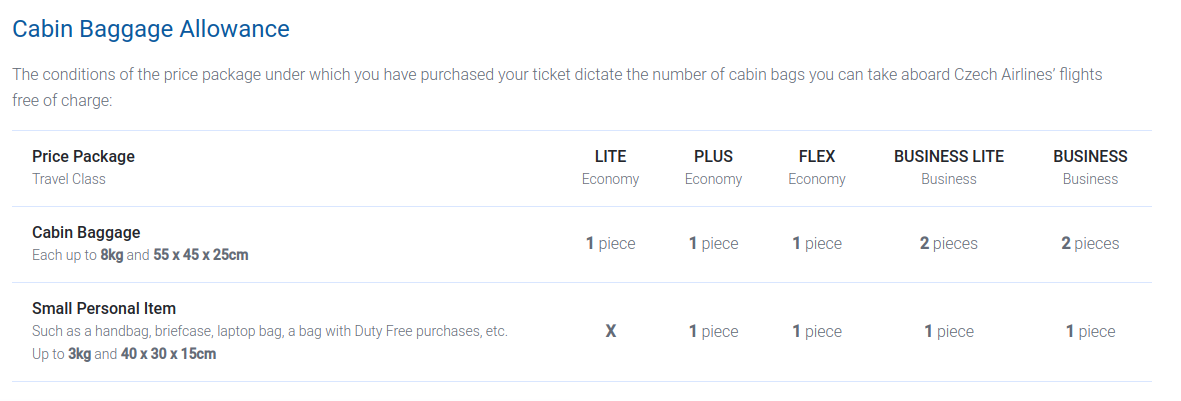Image resolution: width=1181 pixels, height=401 pixels.
Task: Click Cabin Baggage value for FLEX package
Action: click(817, 243)
